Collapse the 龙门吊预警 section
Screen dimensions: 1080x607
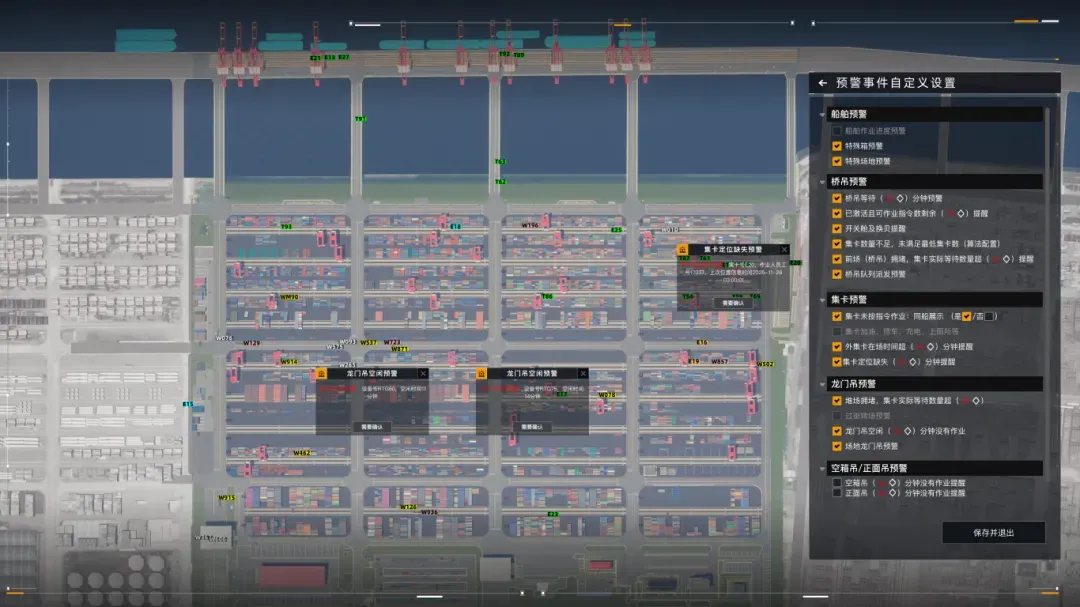pos(822,384)
